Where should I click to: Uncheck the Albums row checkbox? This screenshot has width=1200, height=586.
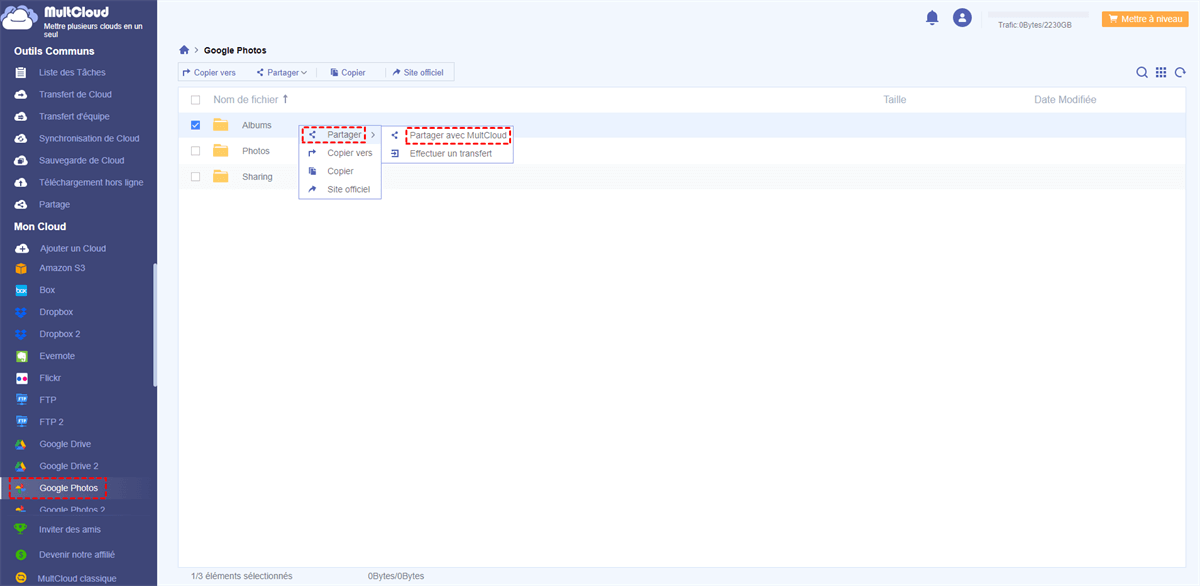(195, 125)
